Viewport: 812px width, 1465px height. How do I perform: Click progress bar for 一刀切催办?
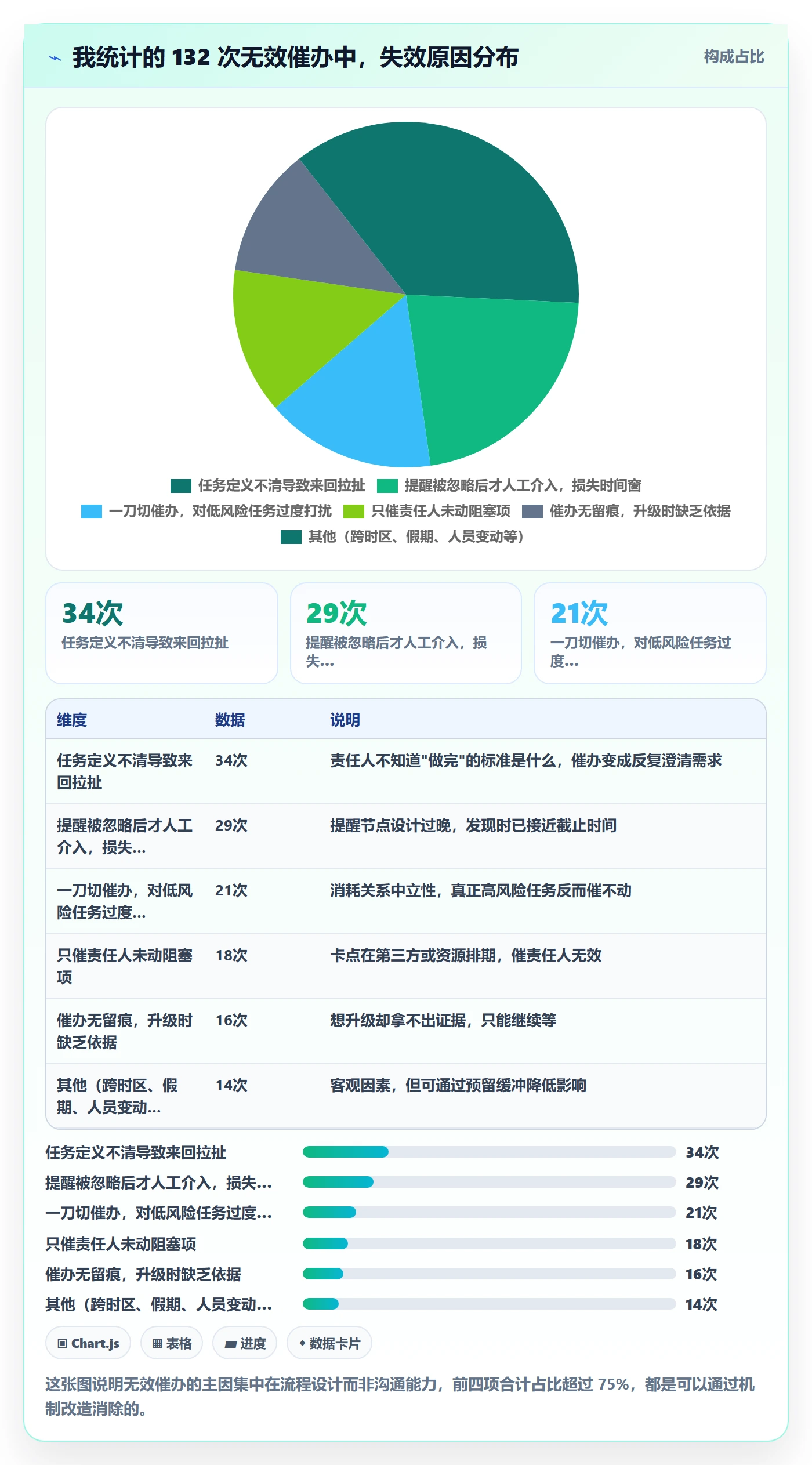pos(489,1212)
